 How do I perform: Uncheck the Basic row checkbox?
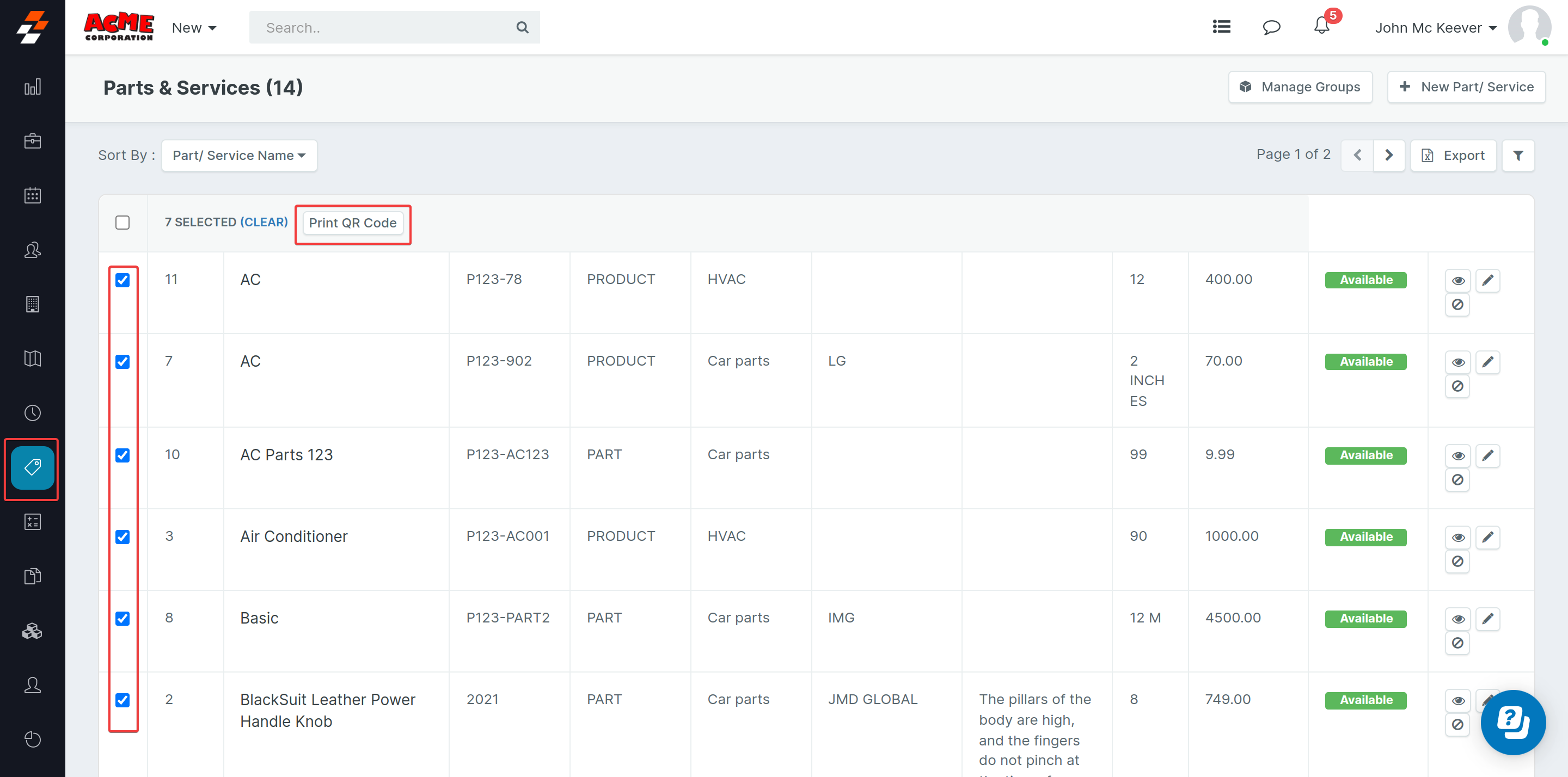122,618
